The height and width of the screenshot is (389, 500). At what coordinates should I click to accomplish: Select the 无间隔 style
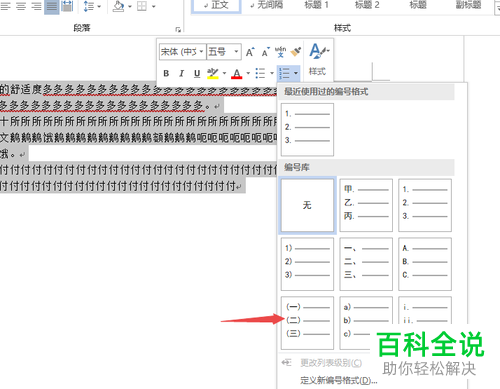tap(267, 5)
